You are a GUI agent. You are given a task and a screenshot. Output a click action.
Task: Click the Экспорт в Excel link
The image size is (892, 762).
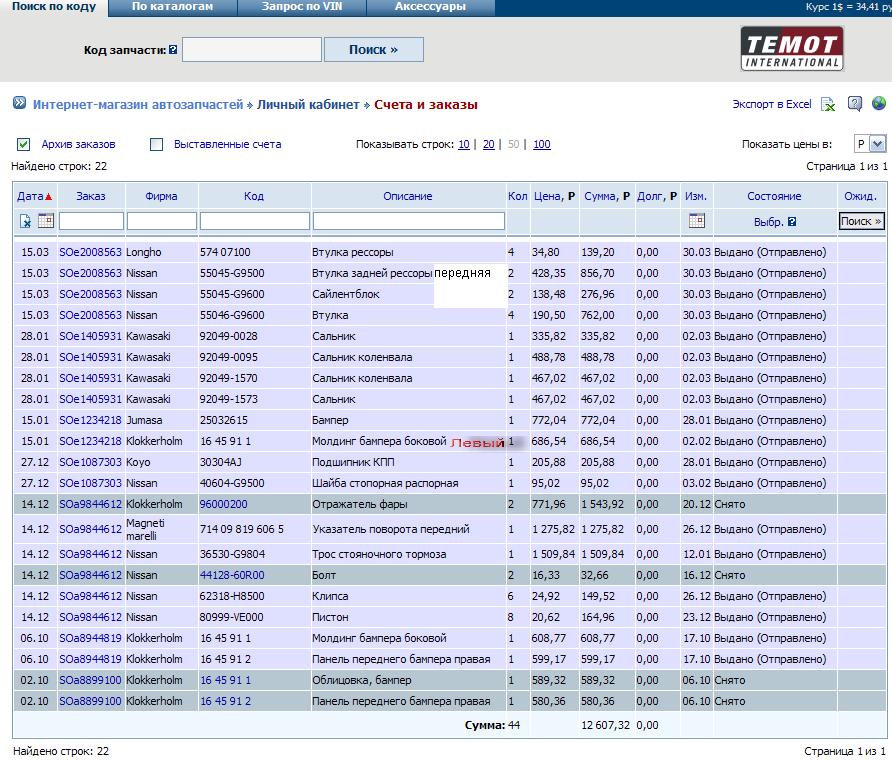(x=771, y=104)
